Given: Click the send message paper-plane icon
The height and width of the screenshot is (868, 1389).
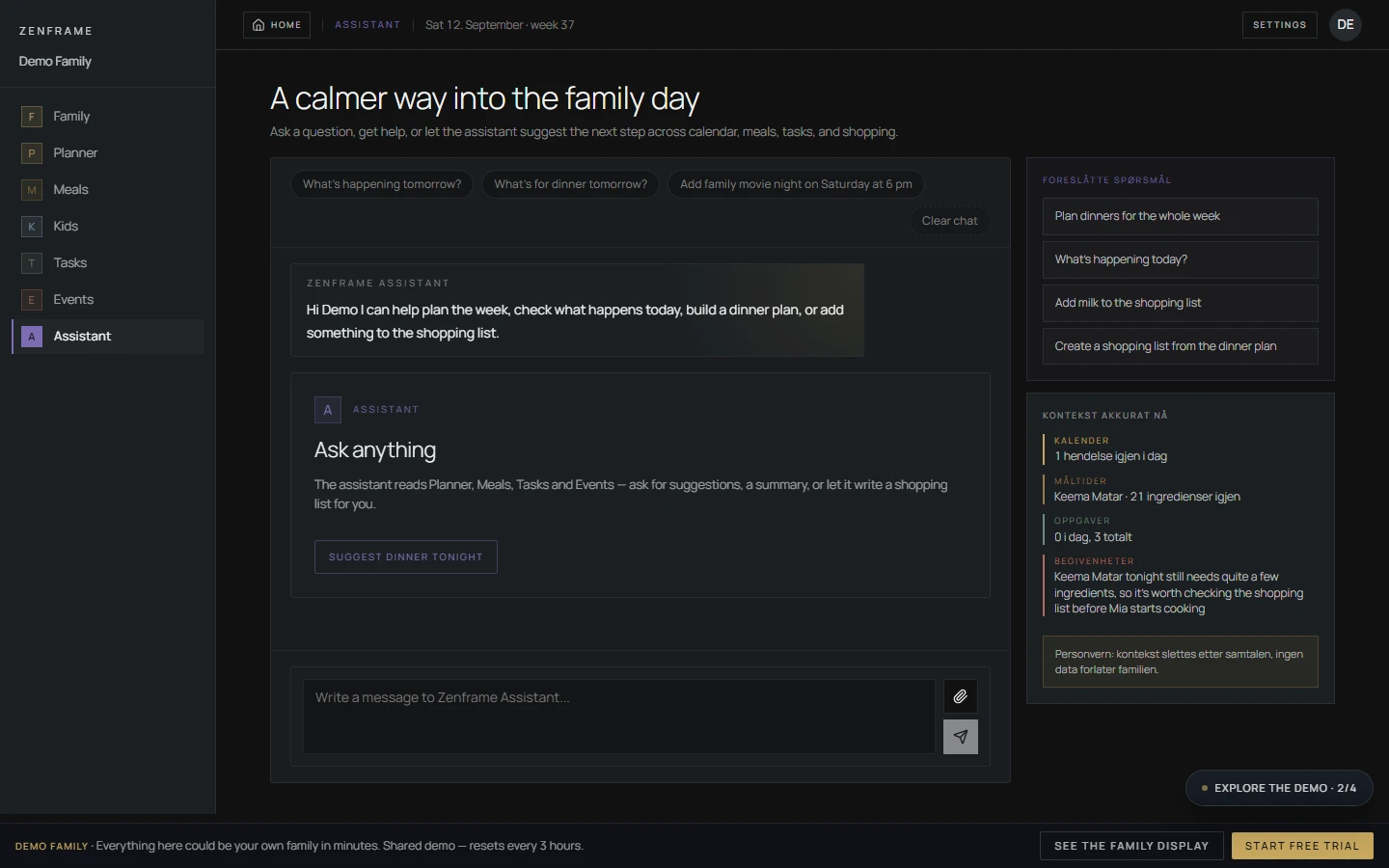Looking at the screenshot, I should (x=960, y=737).
